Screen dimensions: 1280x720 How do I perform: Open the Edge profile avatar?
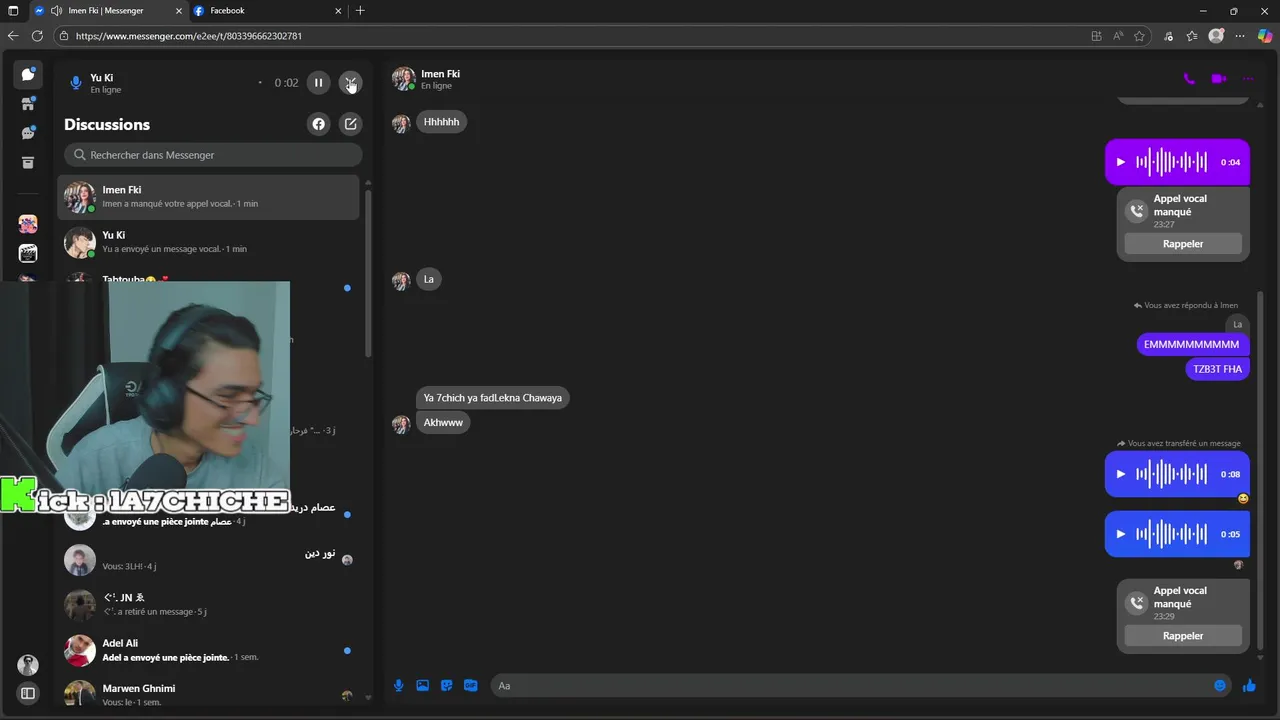coord(1216,36)
